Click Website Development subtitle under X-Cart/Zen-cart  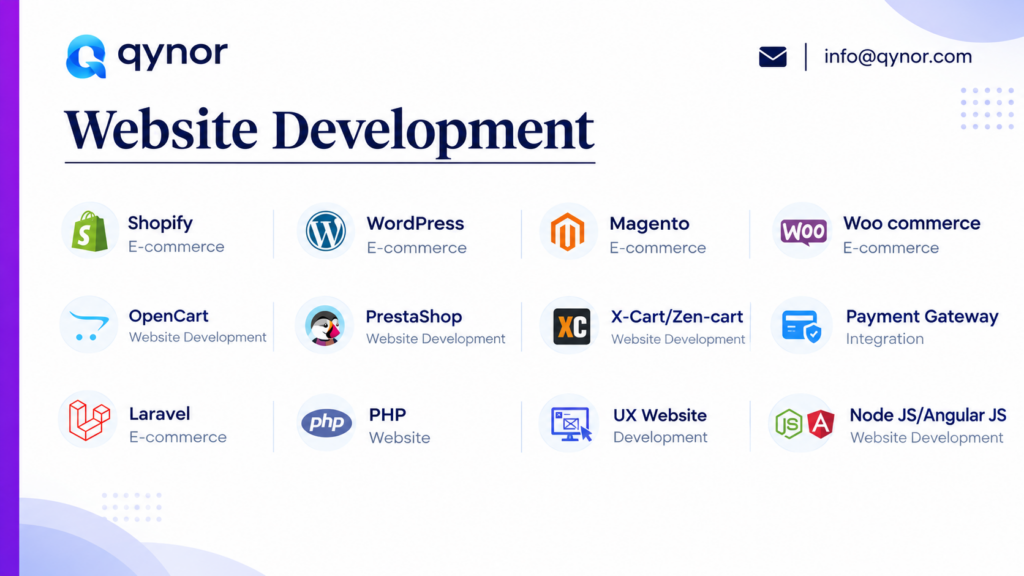point(678,340)
